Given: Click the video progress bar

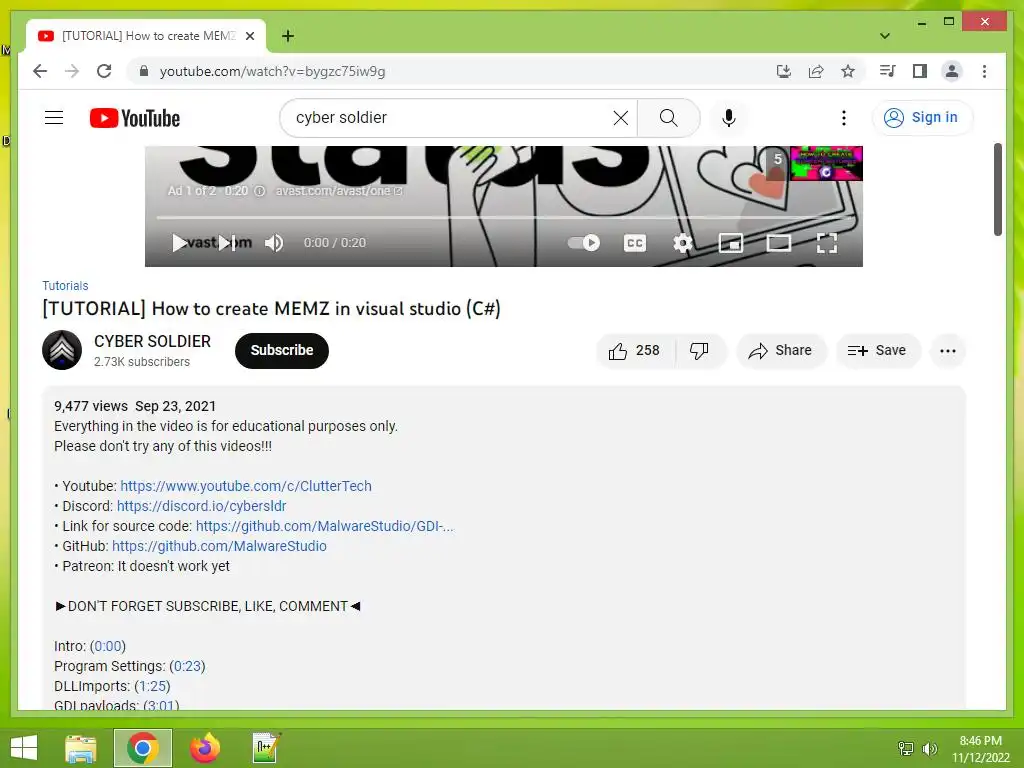Looking at the screenshot, I should (x=504, y=217).
